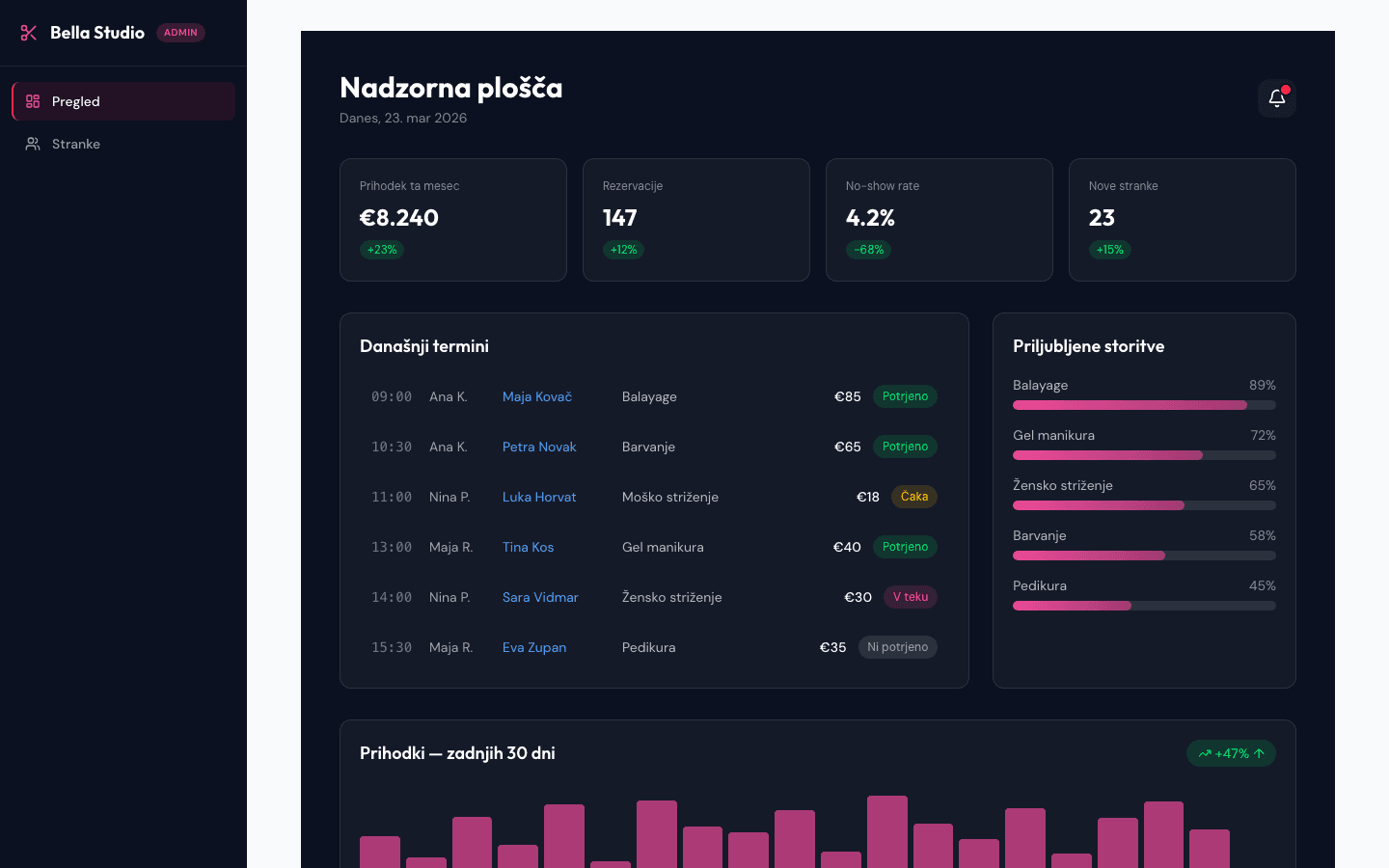Click the €30 price

pos(858,597)
